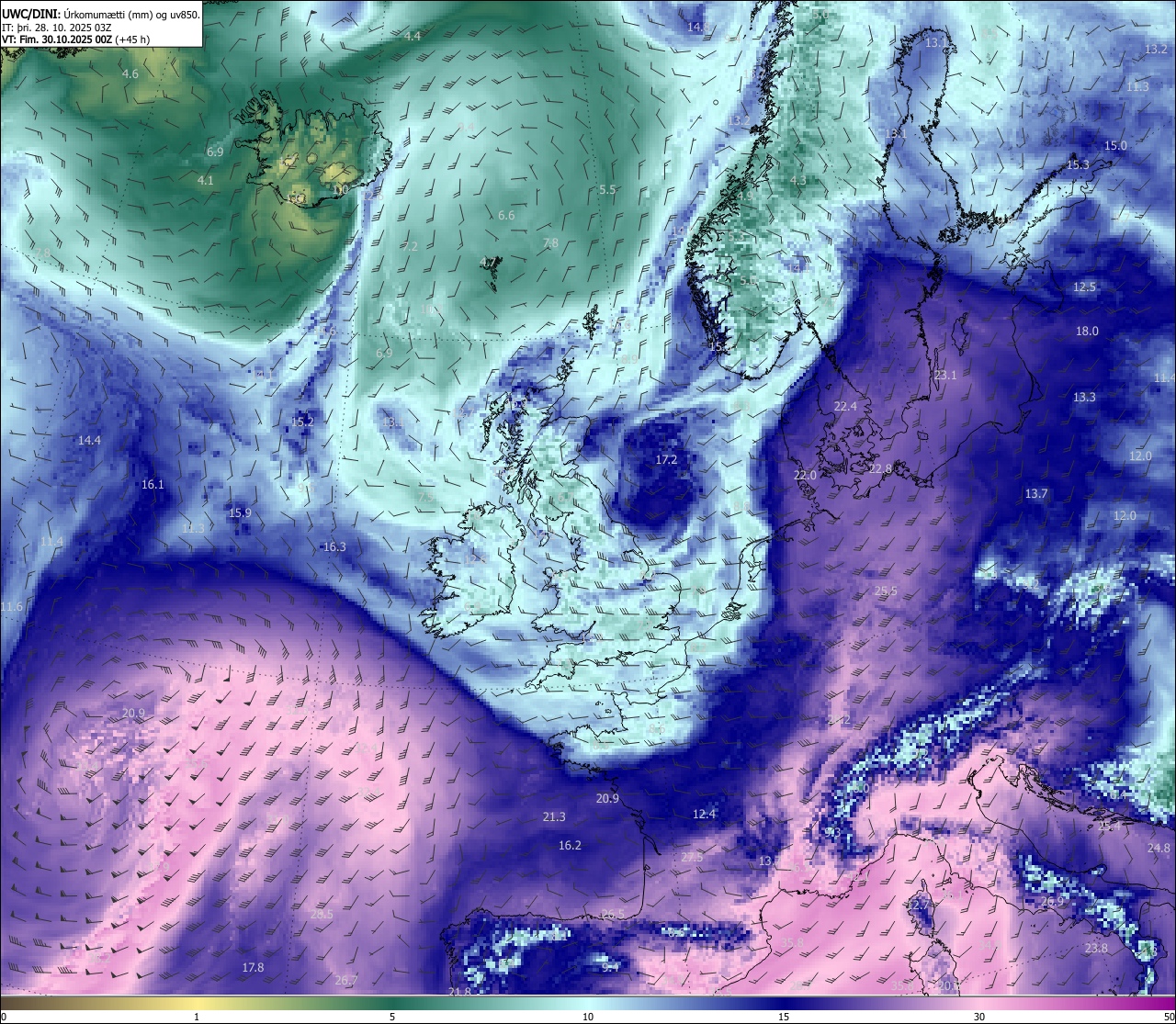The height and width of the screenshot is (1024, 1176).
Task: Click the 15.3 value on the map
Action: pyautogui.click(x=1078, y=164)
